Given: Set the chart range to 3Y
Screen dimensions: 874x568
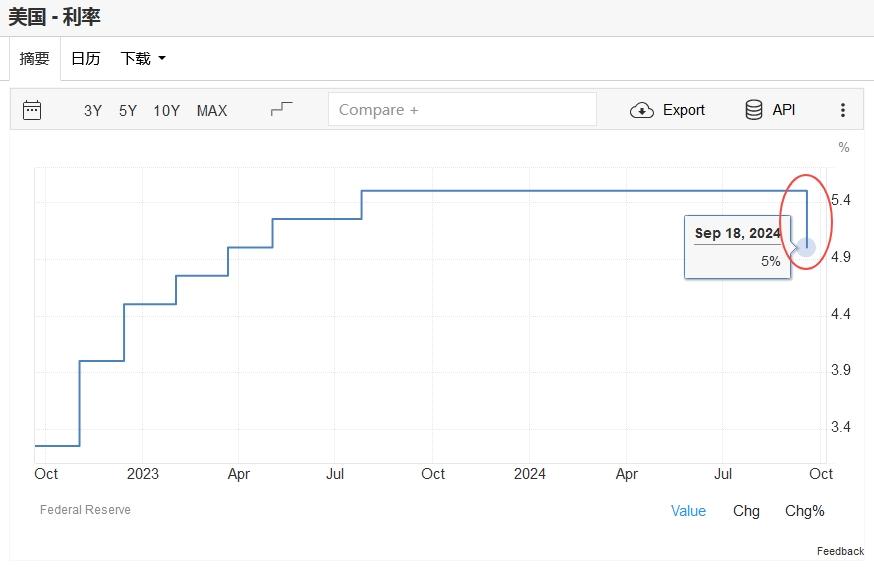Looking at the screenshot, I should pyautogui.click(x=93, y=111).
